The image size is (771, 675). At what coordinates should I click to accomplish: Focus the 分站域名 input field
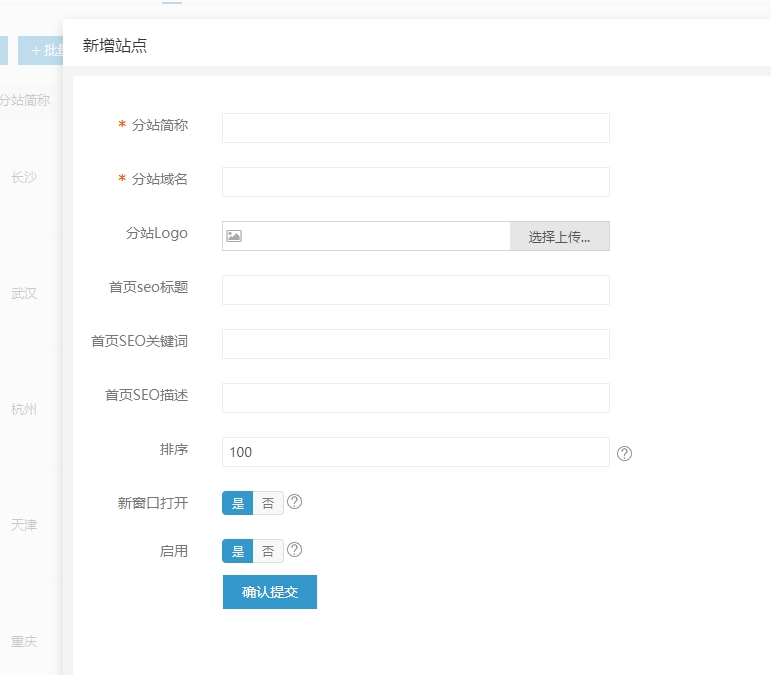point(415,182)
